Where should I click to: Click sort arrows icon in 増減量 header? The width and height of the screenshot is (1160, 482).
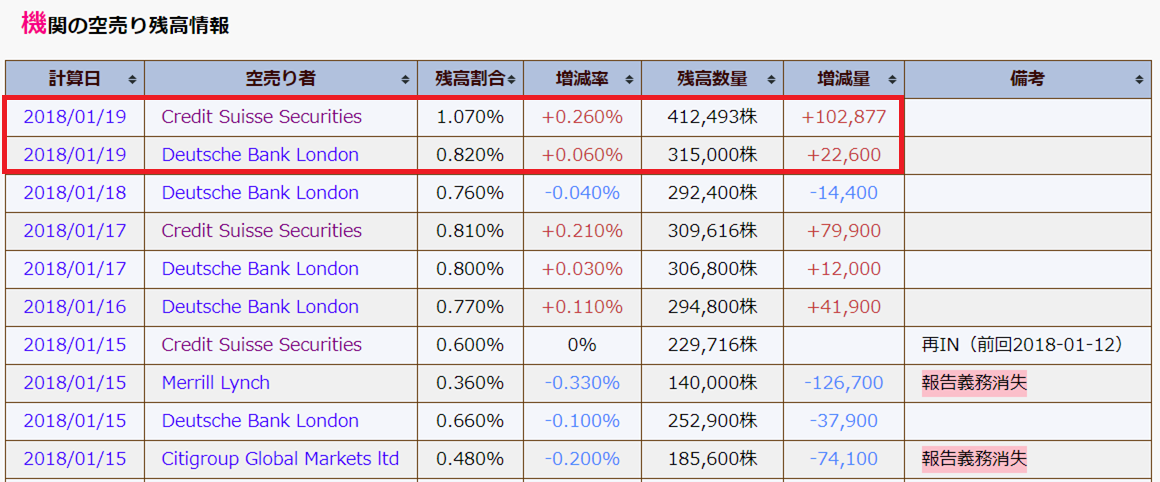[892, 79]
